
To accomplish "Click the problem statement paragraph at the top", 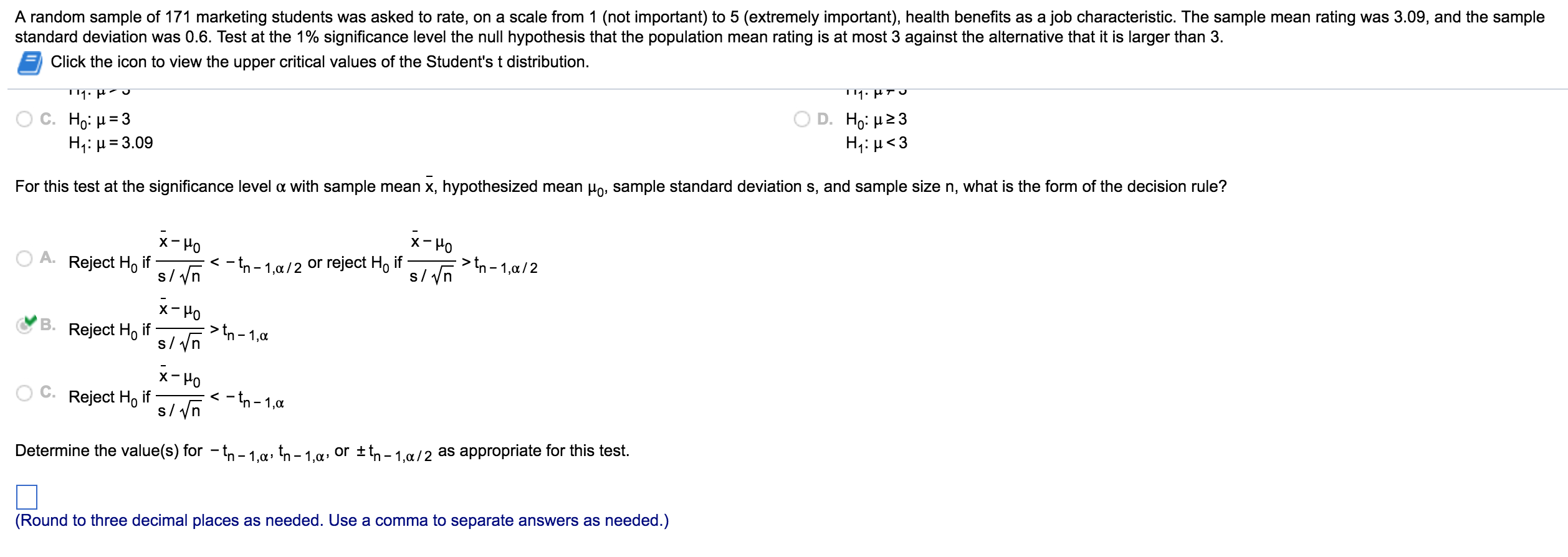I will pyautogui.click(x=779, y=25).
